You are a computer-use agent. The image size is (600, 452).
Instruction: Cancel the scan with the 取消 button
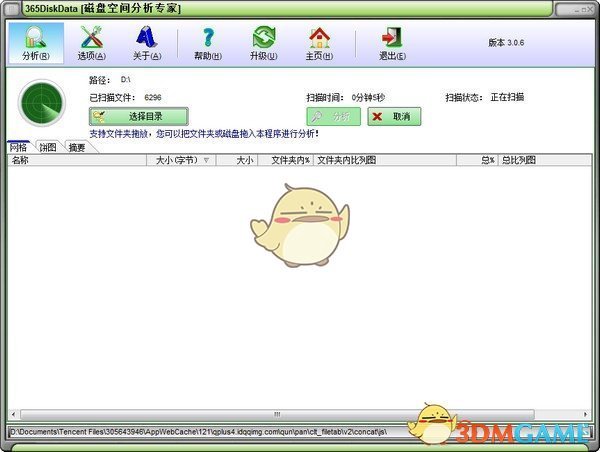pos(394,116)
